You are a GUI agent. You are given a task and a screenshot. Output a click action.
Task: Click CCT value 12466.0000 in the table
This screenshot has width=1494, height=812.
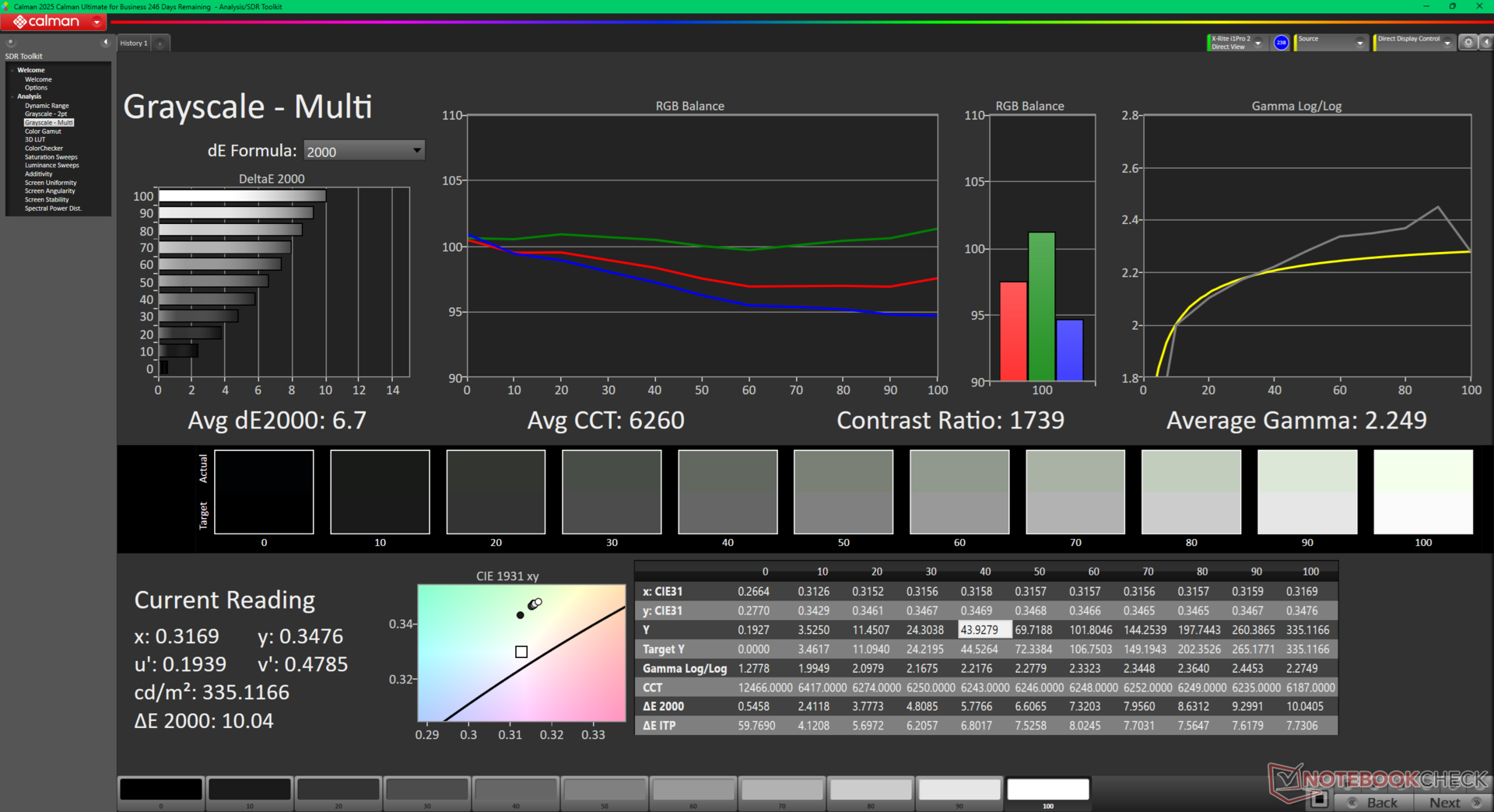765,688
